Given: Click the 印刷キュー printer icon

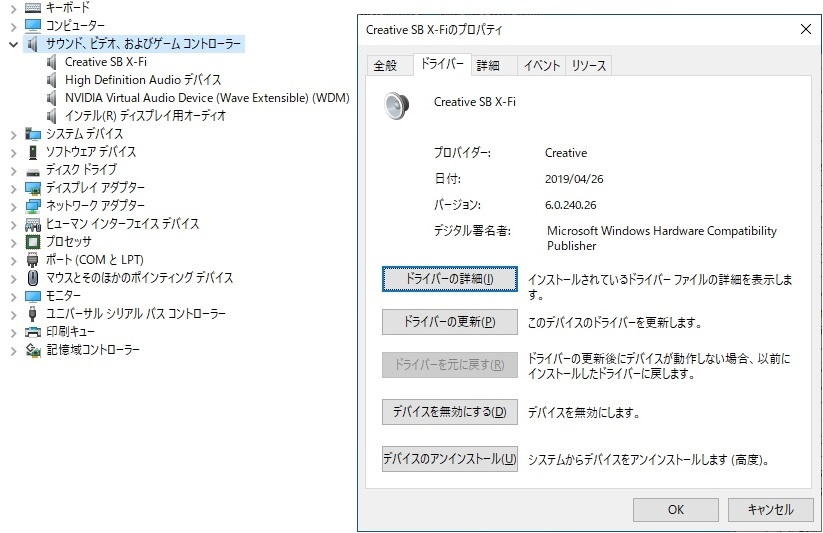Looking at the screenshot, I should (33, 332).
